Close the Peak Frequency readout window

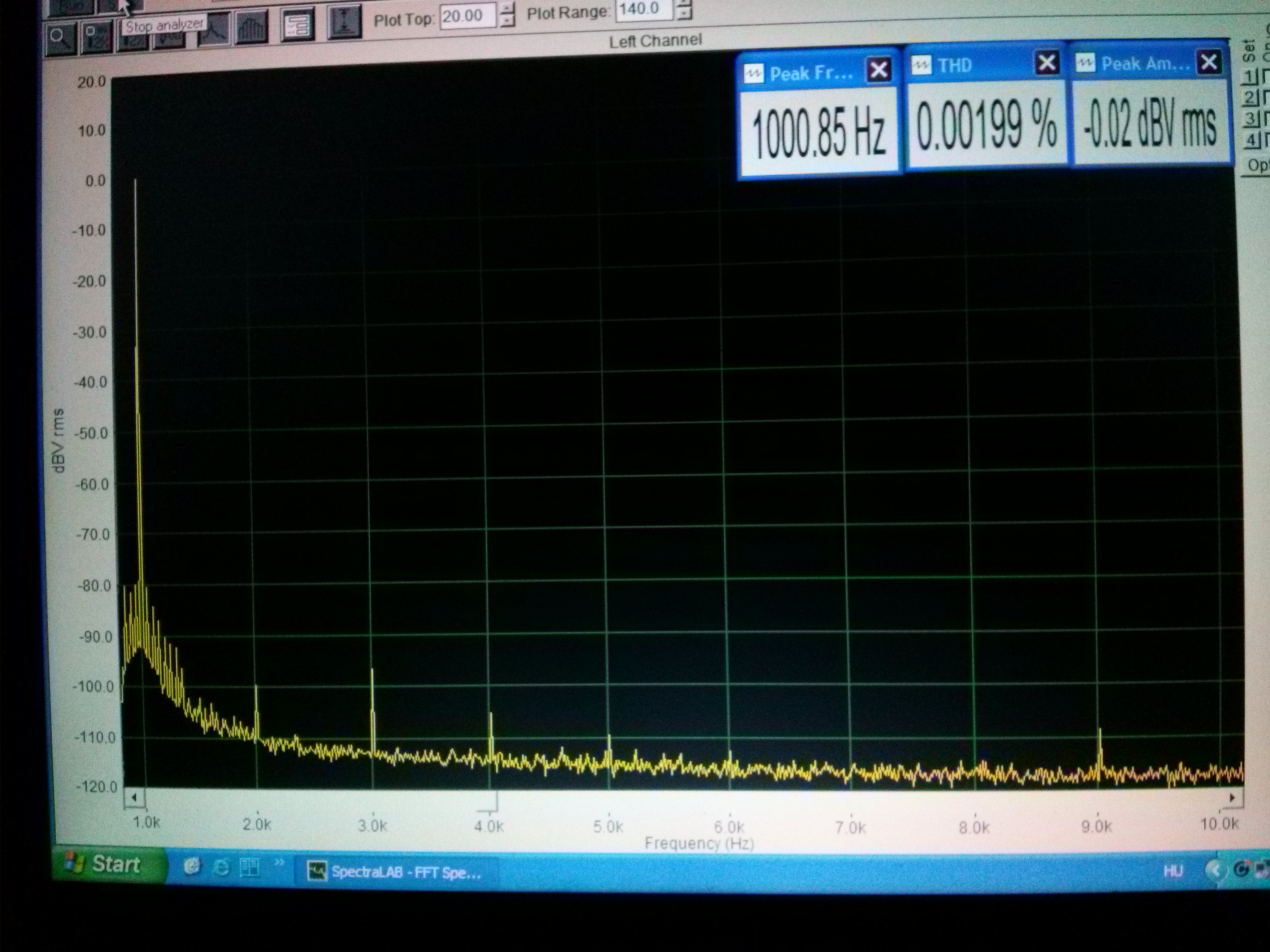coord(878,70)
